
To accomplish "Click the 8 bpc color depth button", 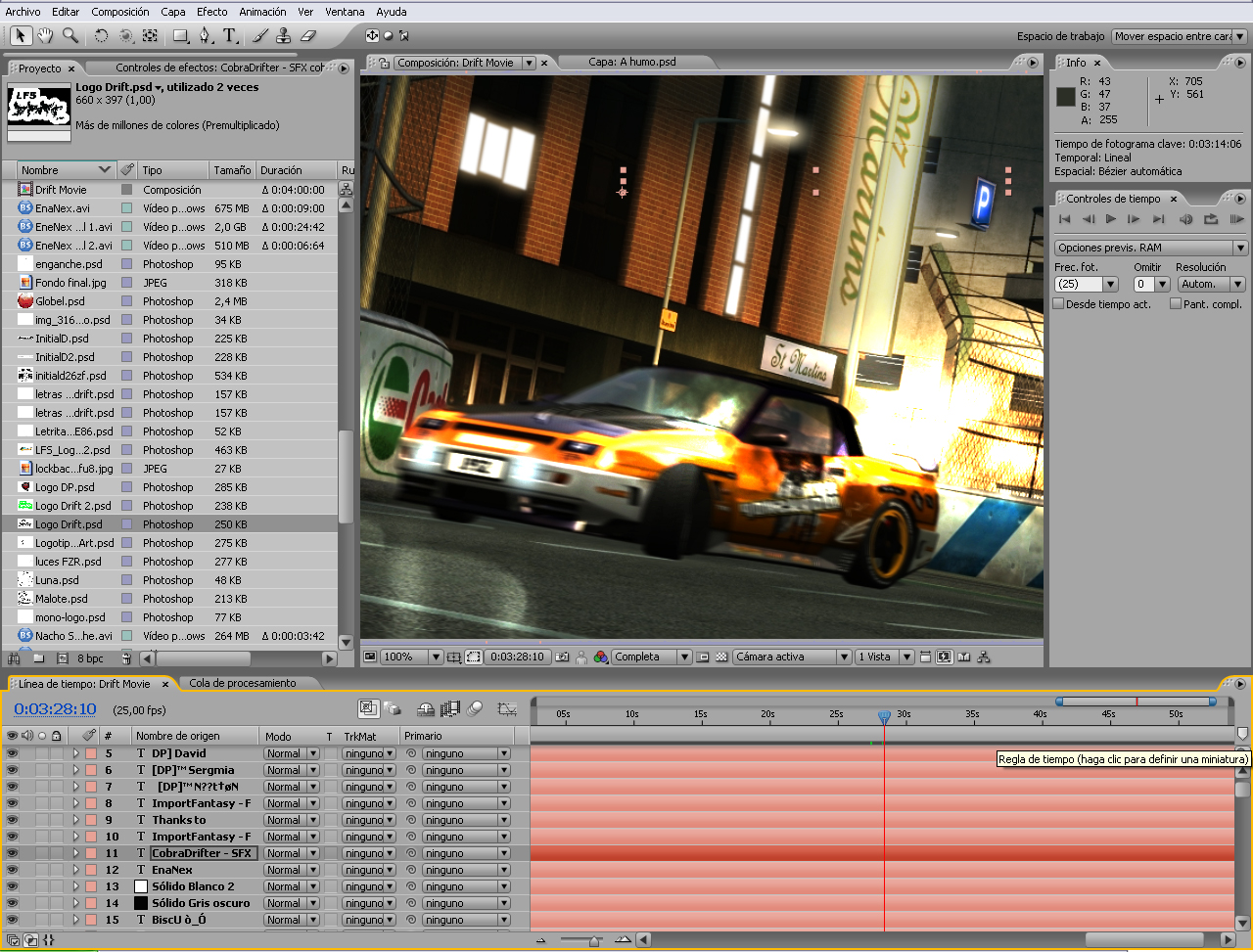I will pos(90,658).
